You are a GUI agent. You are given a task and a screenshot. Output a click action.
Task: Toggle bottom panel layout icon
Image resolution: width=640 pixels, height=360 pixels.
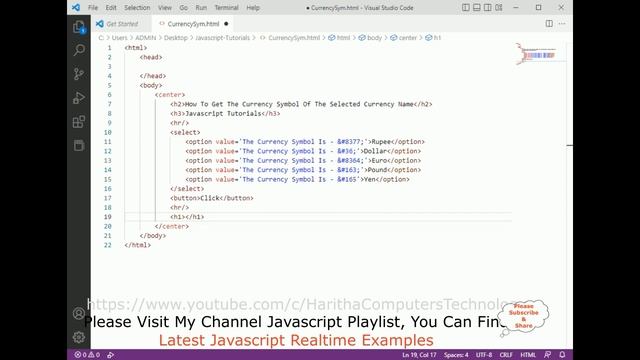(x=476, y=7)
